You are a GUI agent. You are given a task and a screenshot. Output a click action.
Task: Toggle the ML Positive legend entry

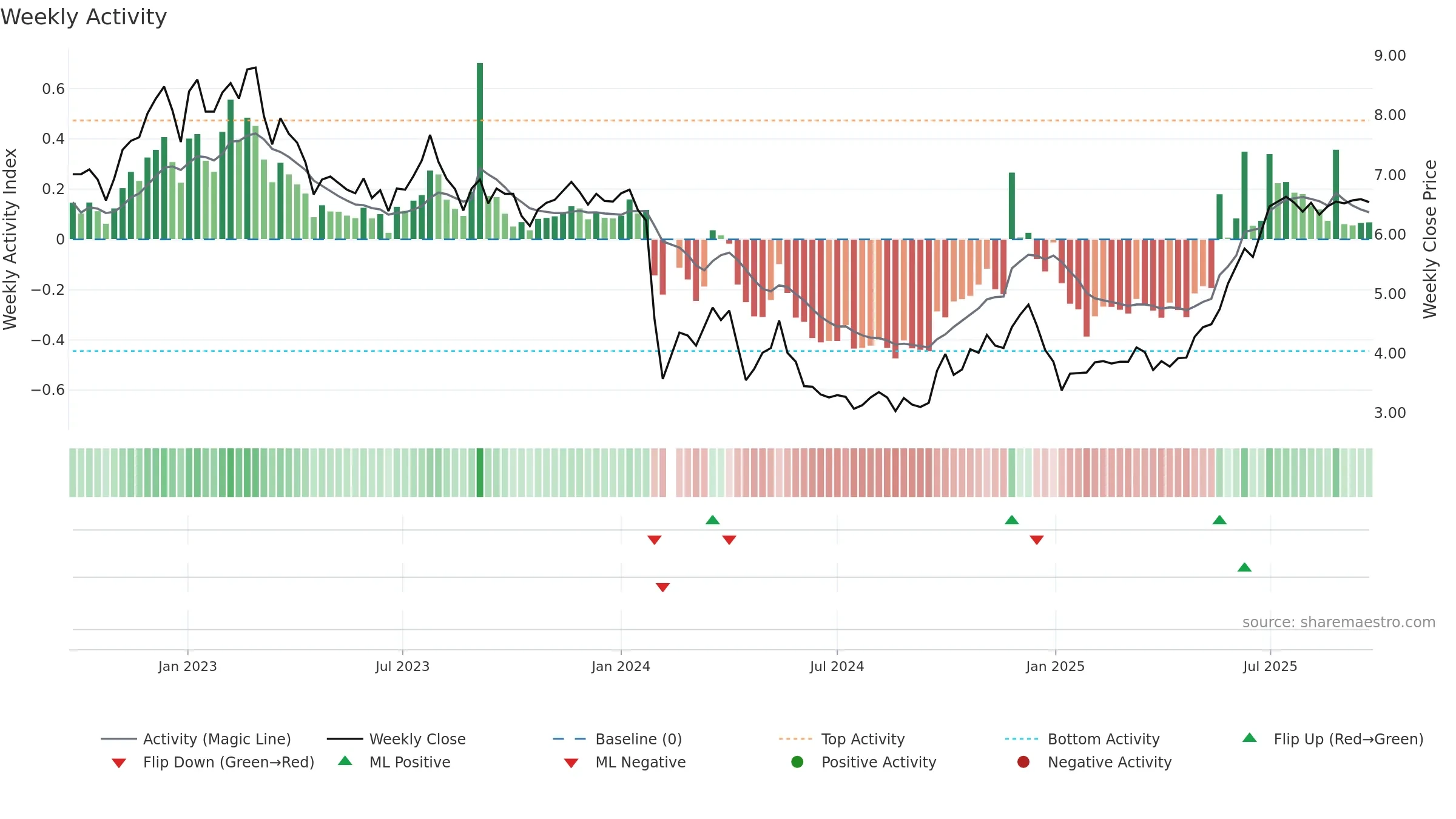click(x=394, y=762)
